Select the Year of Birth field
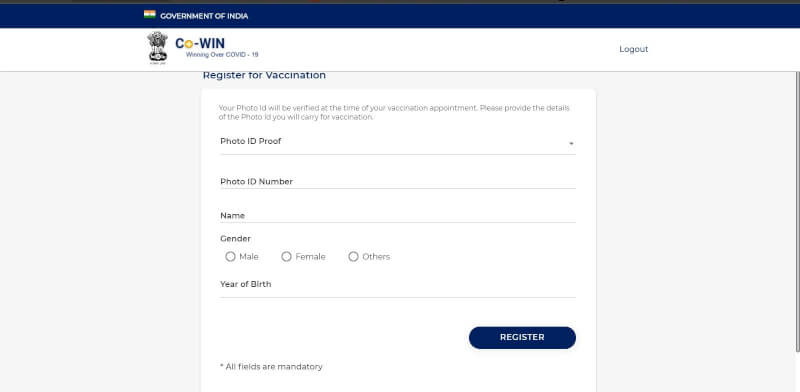The height and width of the screenshot is (392, 800). 398,286
